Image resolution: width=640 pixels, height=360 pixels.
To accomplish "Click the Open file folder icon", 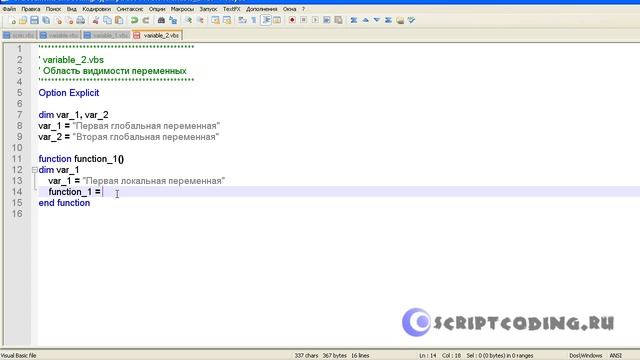I will click(23, 20).
